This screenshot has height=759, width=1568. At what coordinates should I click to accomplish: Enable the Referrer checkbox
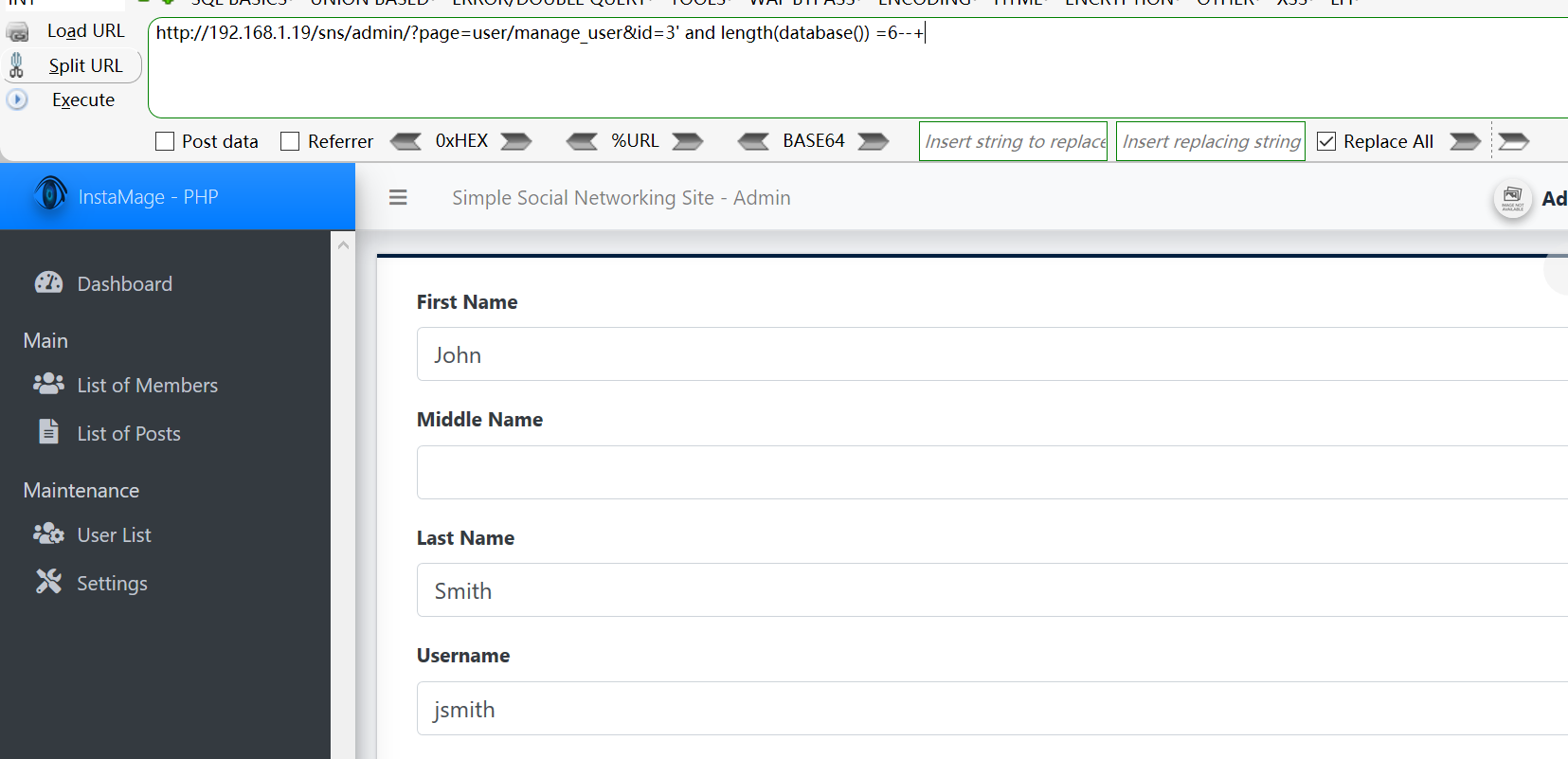point(290,141)
